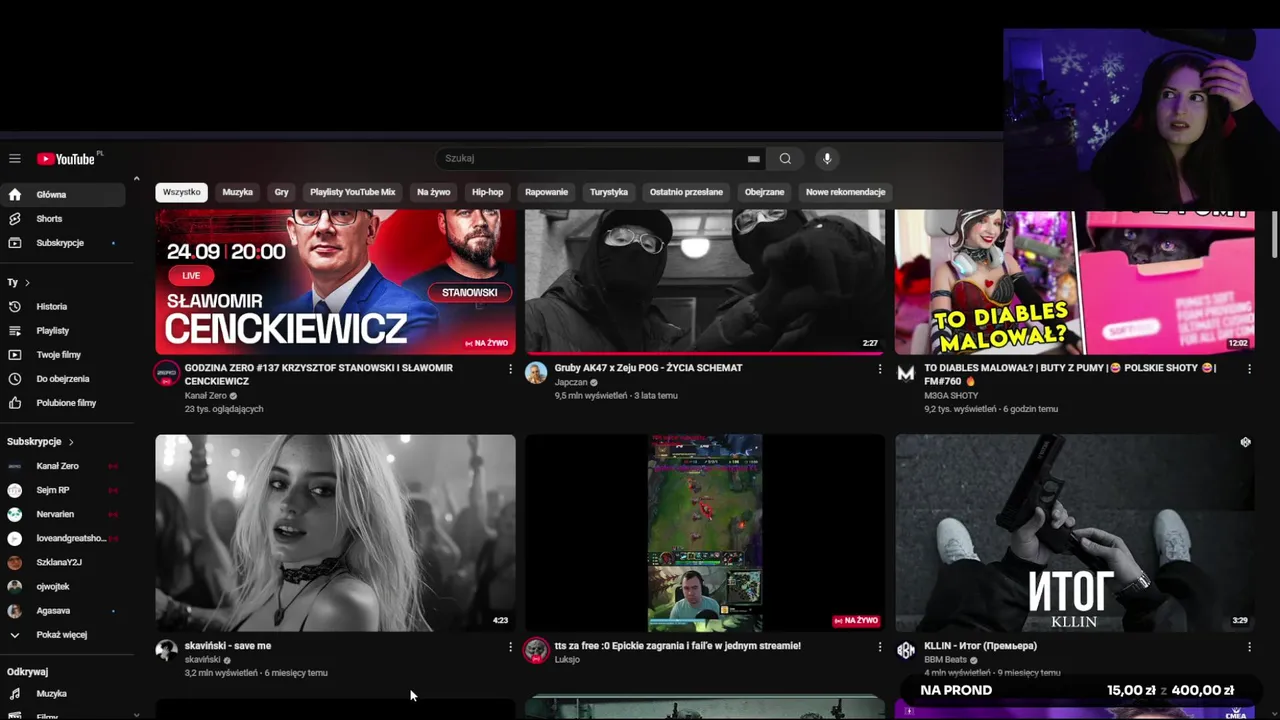Click the YouTube logo

tap(66, 159)
